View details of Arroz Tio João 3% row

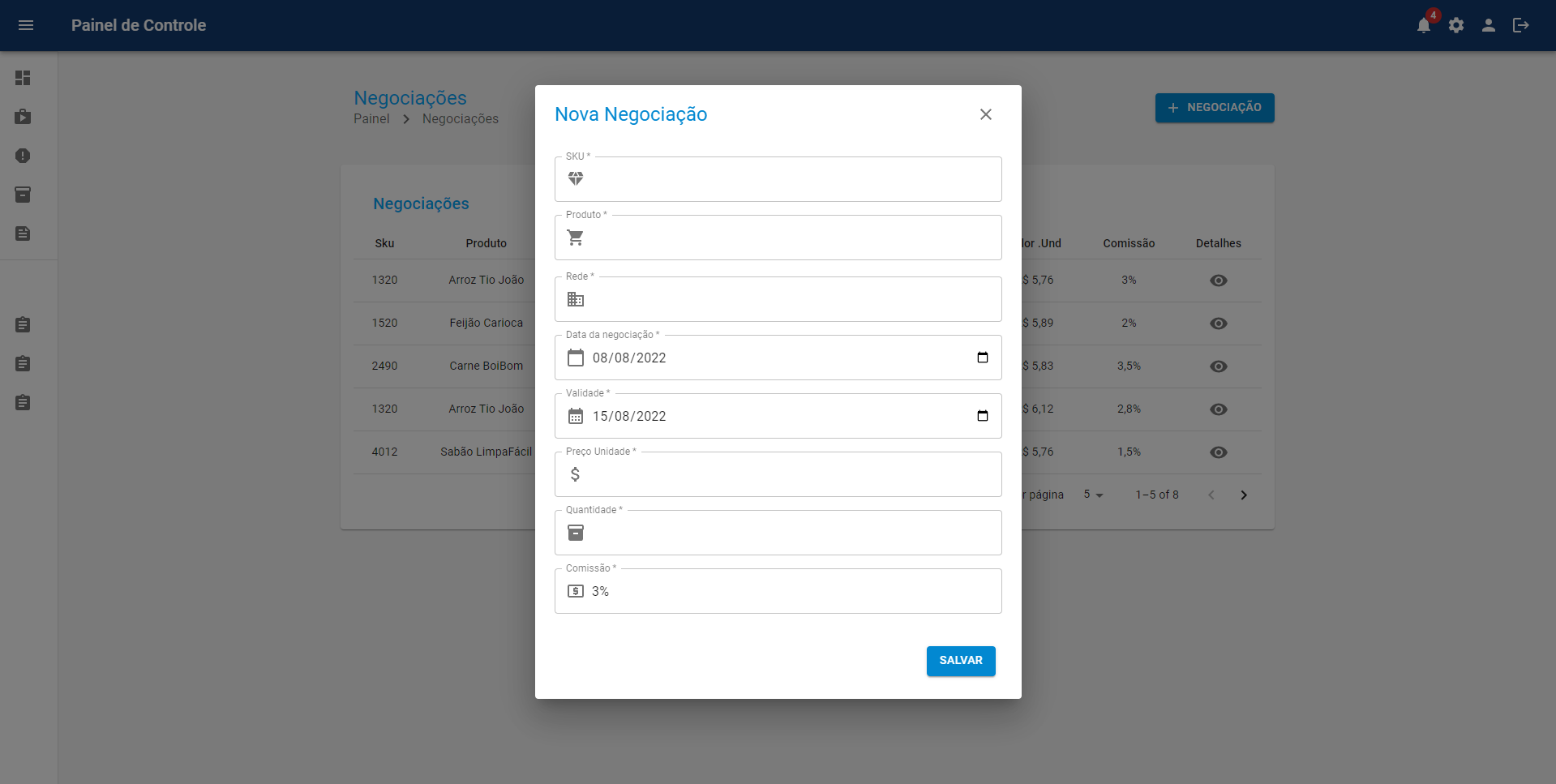point(1218,281)
